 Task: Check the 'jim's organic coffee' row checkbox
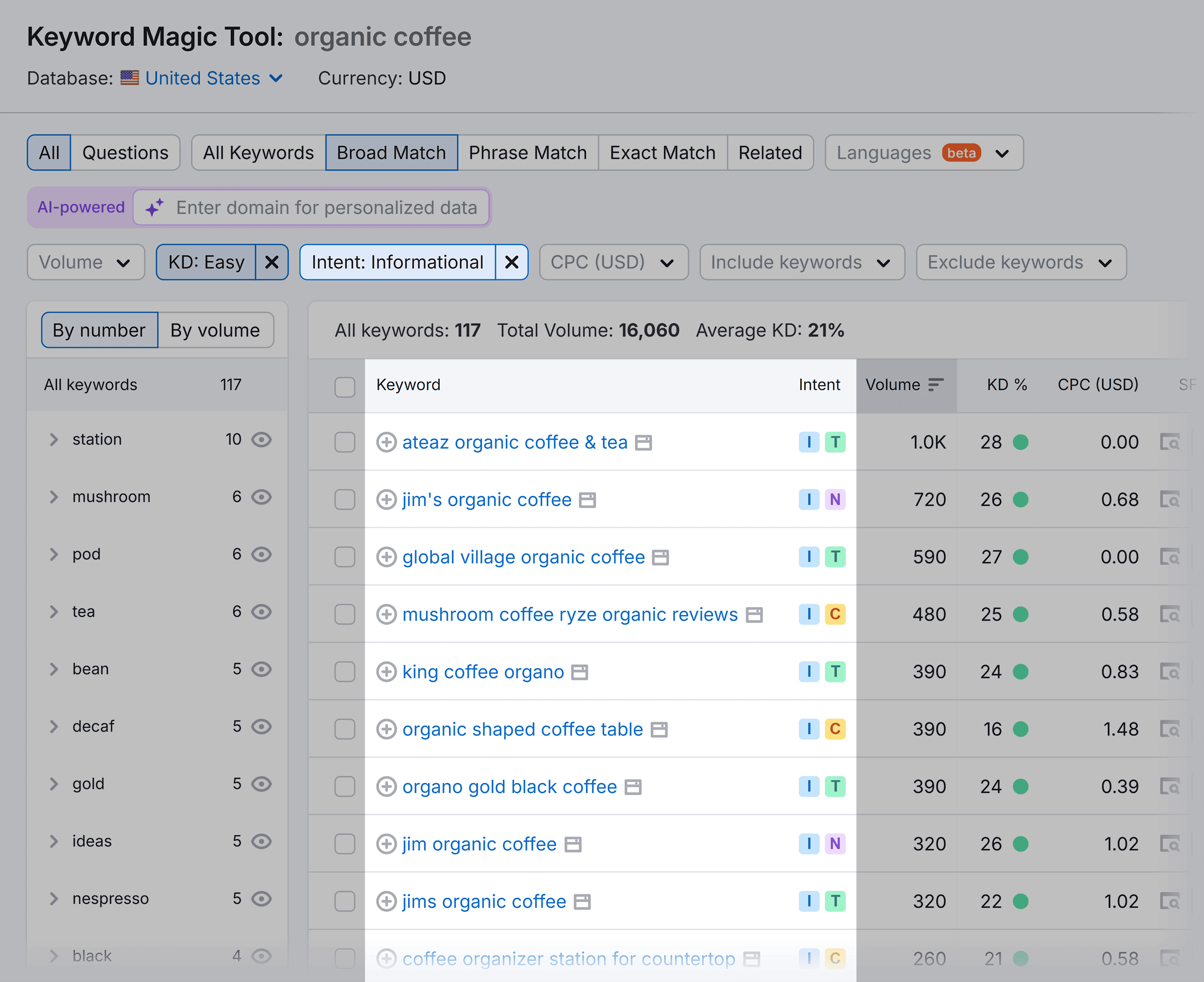(x=345, y=500)
